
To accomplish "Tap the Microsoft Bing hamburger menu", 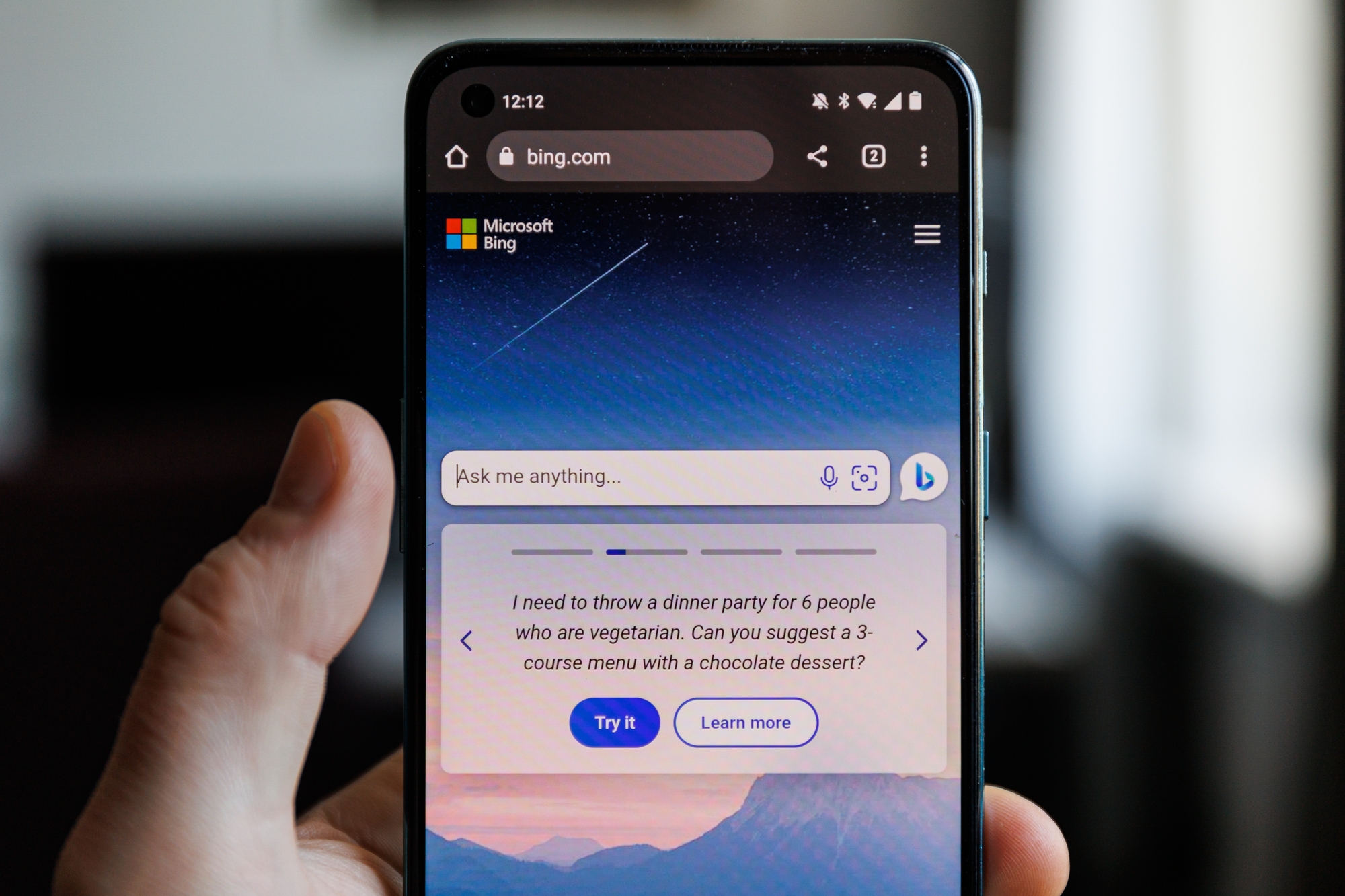I will pos(927,234).
